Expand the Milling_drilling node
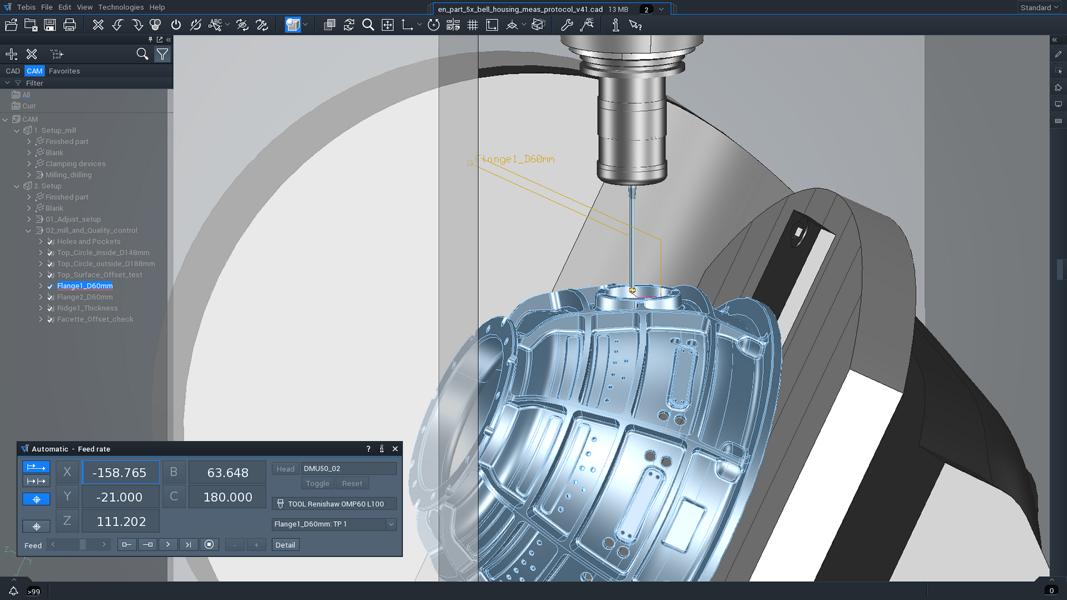This screenshot has width=1067, height=600. [x=29, y=175]
